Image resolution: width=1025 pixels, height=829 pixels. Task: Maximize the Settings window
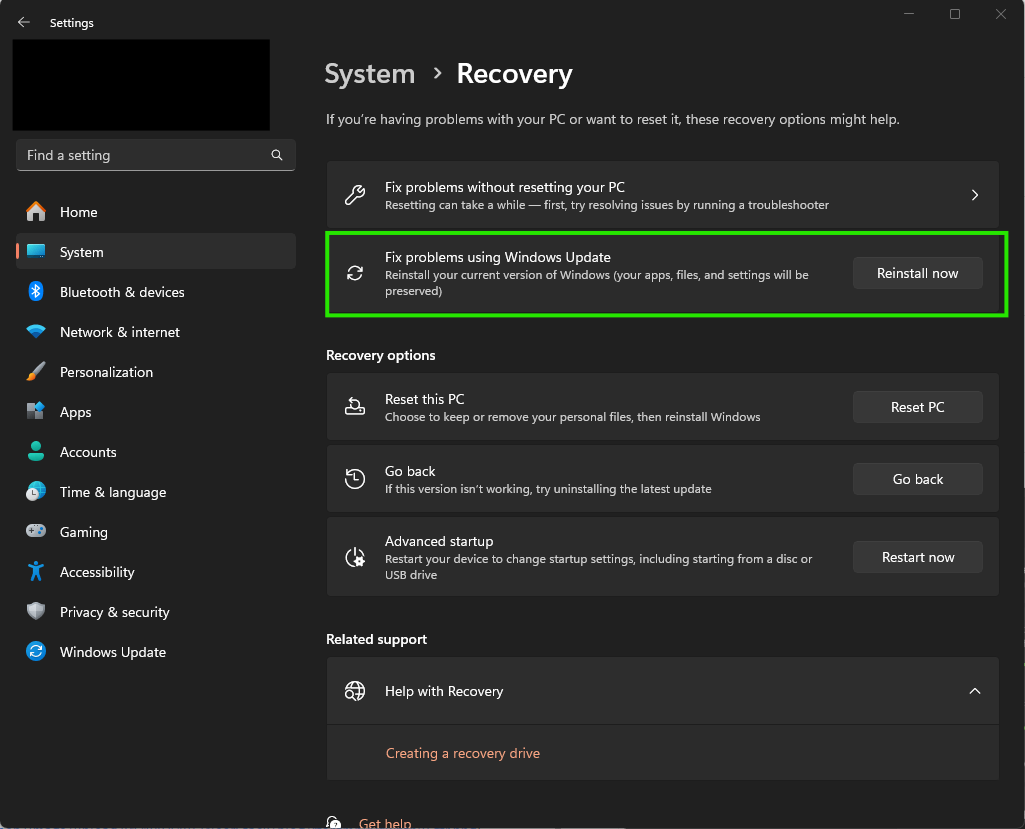[954, 14]
